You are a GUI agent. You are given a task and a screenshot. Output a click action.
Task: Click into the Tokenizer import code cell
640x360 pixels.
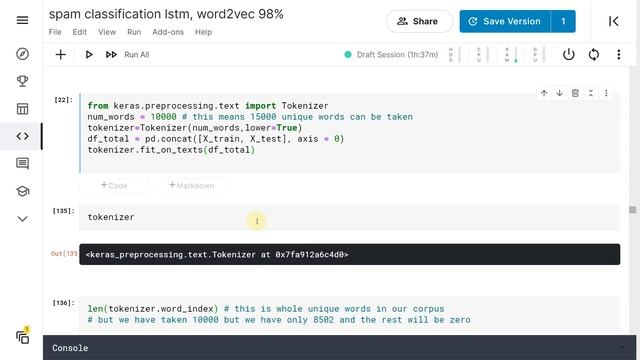click(x=349, y=133)
